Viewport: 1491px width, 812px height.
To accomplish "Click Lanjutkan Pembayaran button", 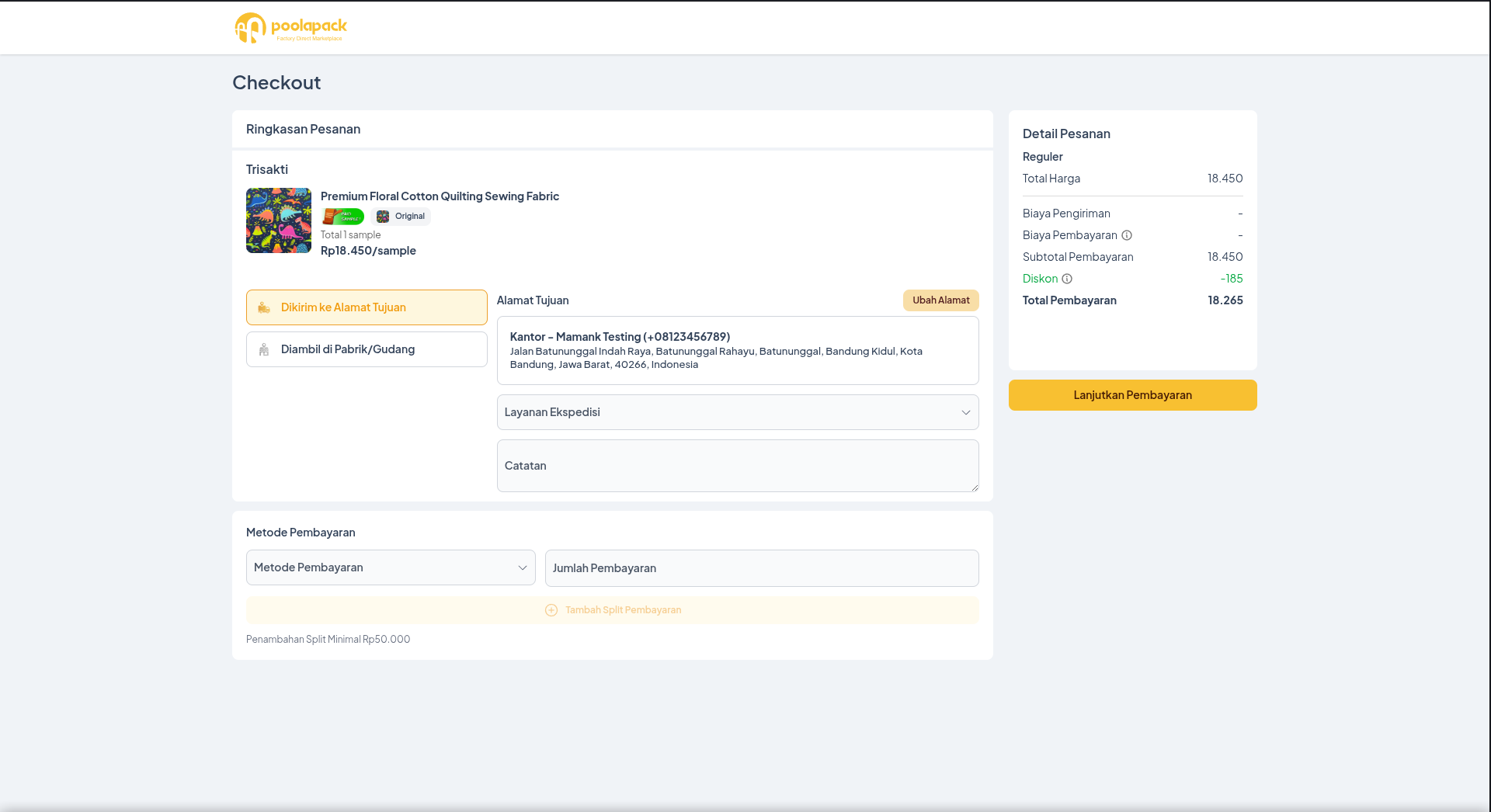I will click(x=1133, y=395).
